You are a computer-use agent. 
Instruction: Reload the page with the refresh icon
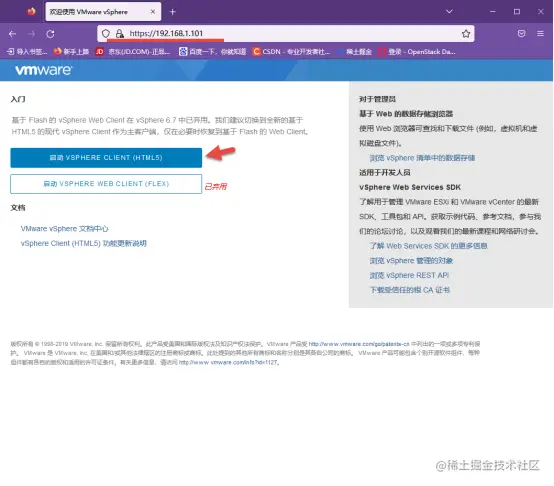(x=51, y=34)
